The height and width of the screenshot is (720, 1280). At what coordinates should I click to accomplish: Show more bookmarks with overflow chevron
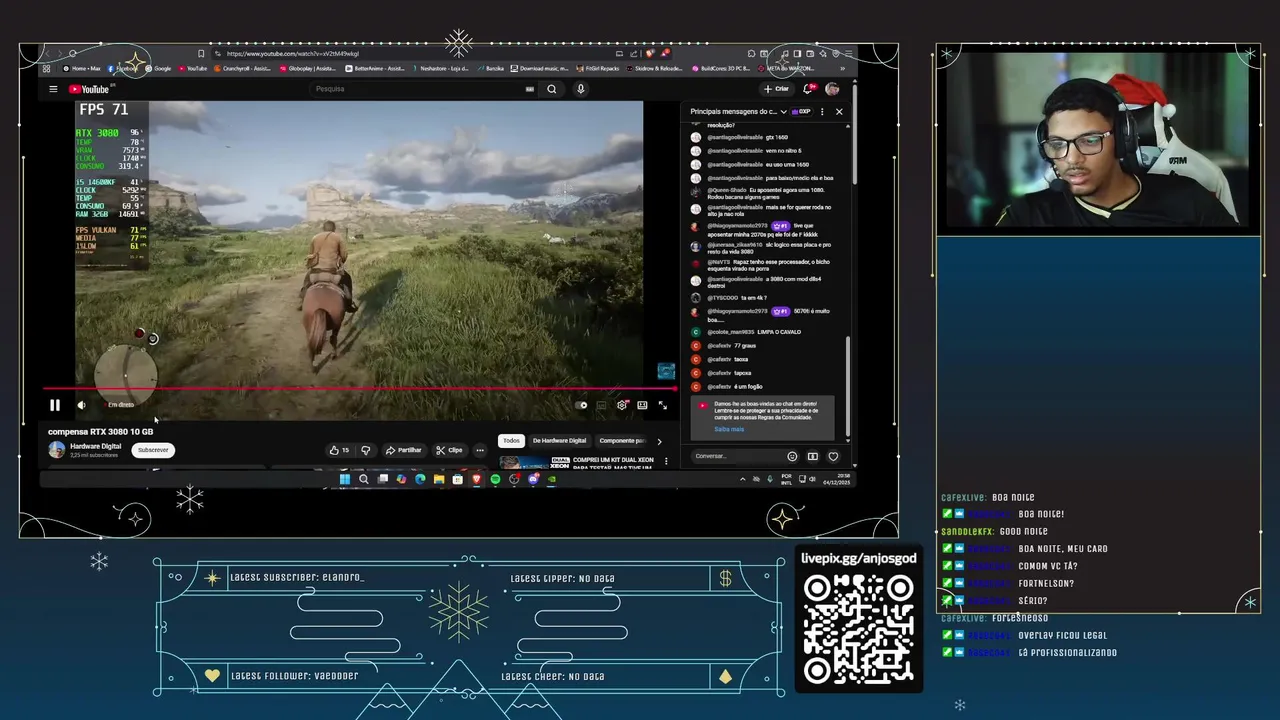(x=842, y=69)
